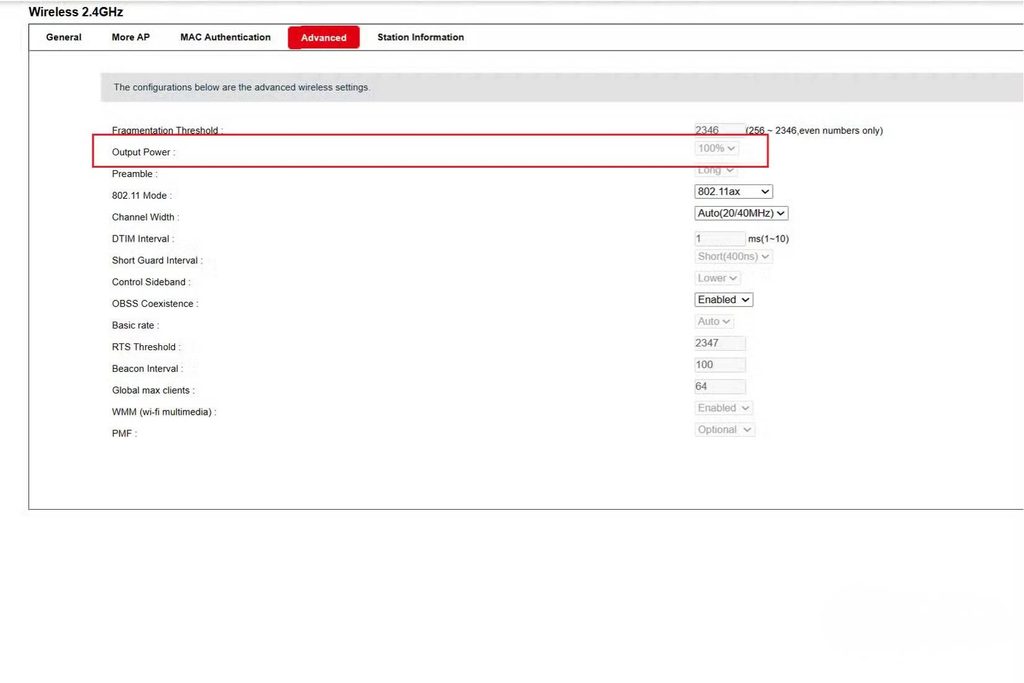Open the More AP tab
Image resolution: width=1024 pixels, height=683 pixels.
tap(131, 37)
